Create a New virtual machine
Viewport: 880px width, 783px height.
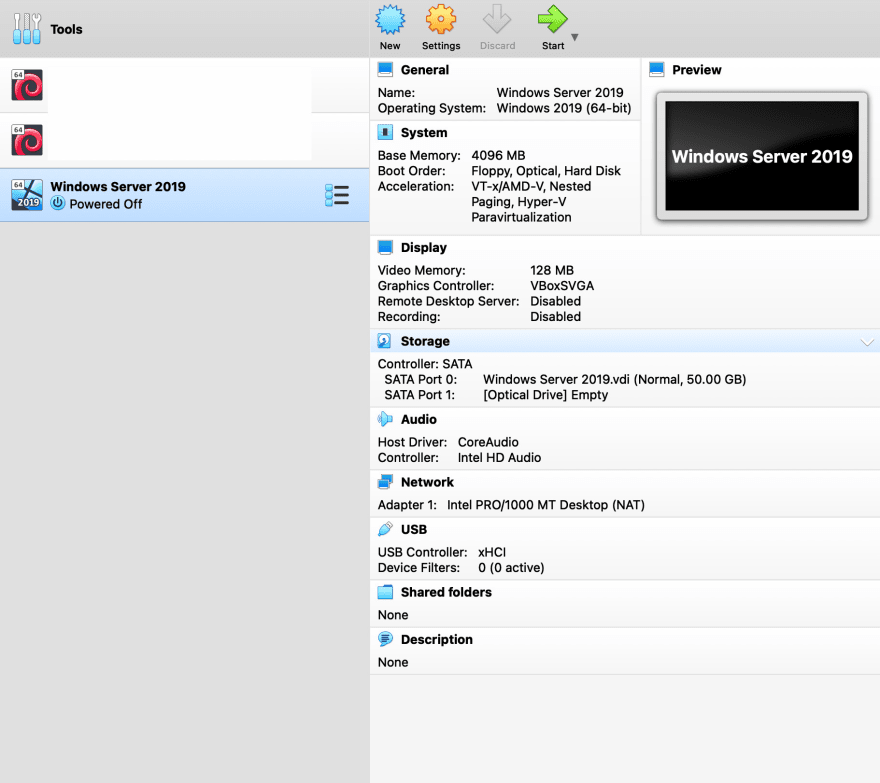point(390,27)
